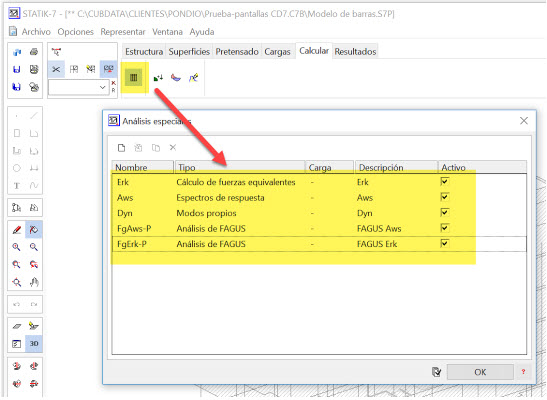Viewport: 547px width, 400px height.
Task: Click the Tipo column header
Action: pyautogui.click(x=240, y=167)
